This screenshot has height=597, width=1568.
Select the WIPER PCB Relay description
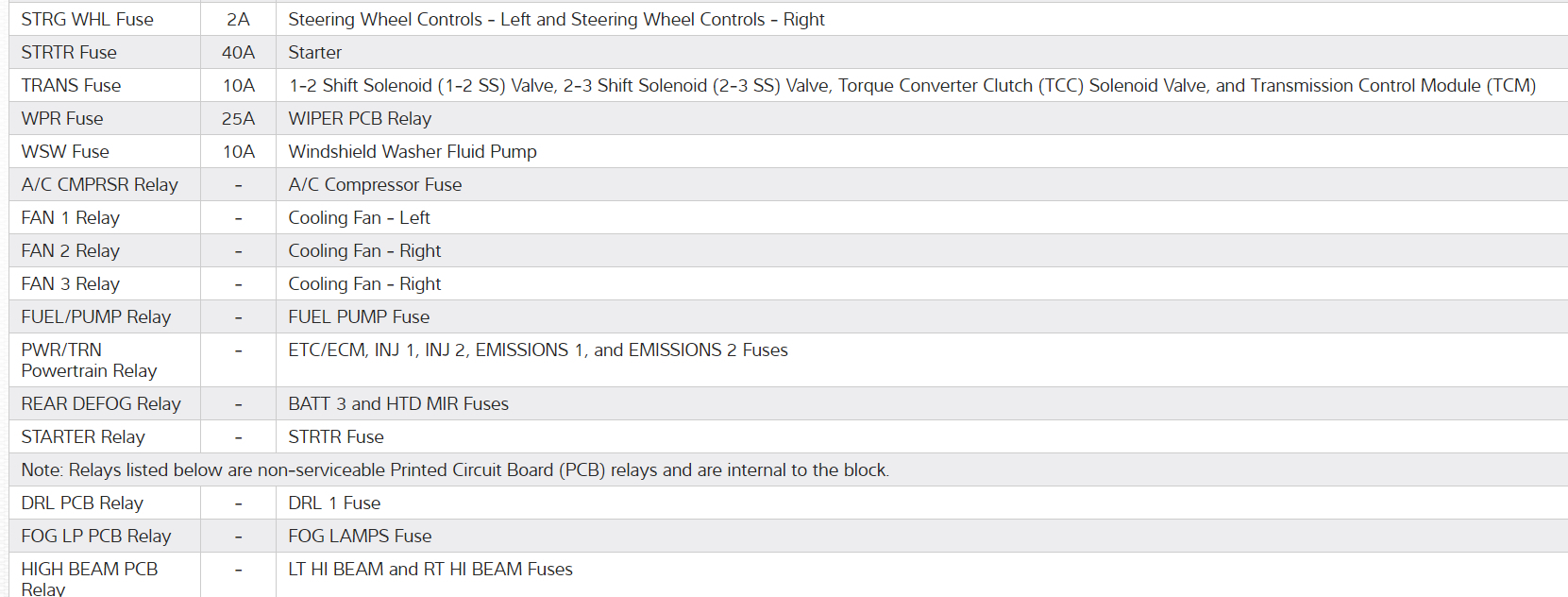click(x=360, y=118)
